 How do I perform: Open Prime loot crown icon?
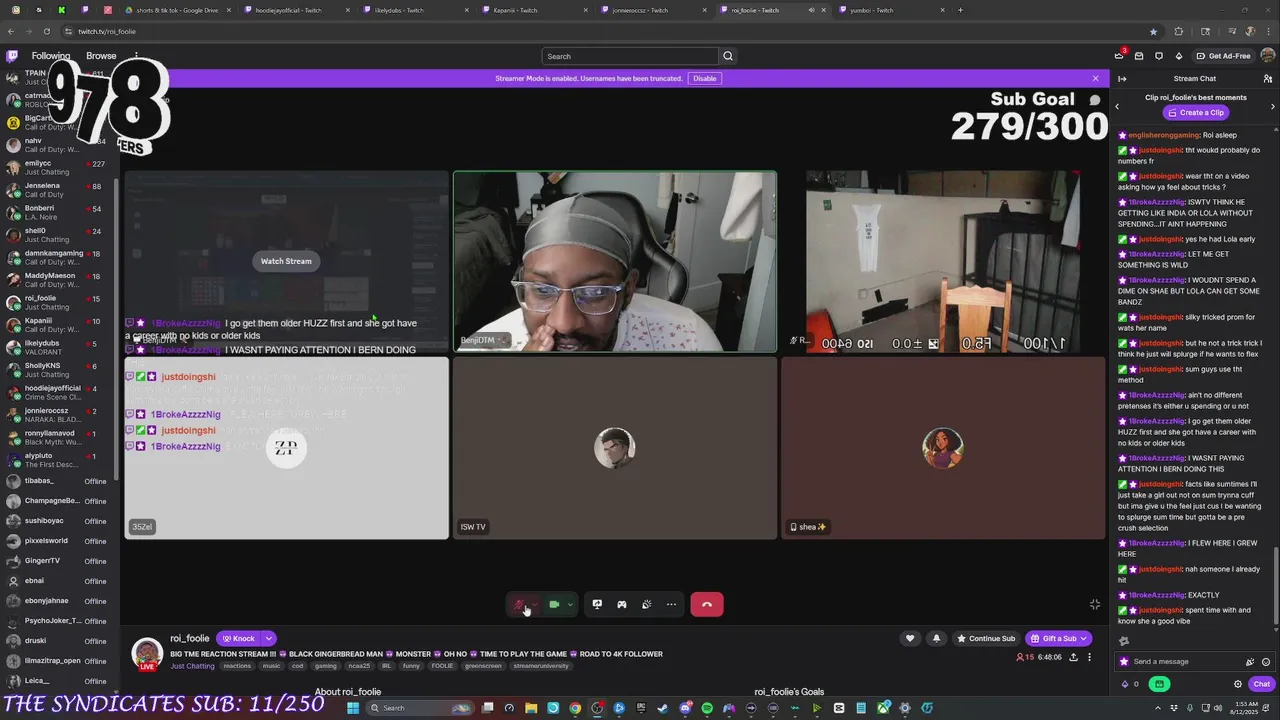[x=1119, y=56]
